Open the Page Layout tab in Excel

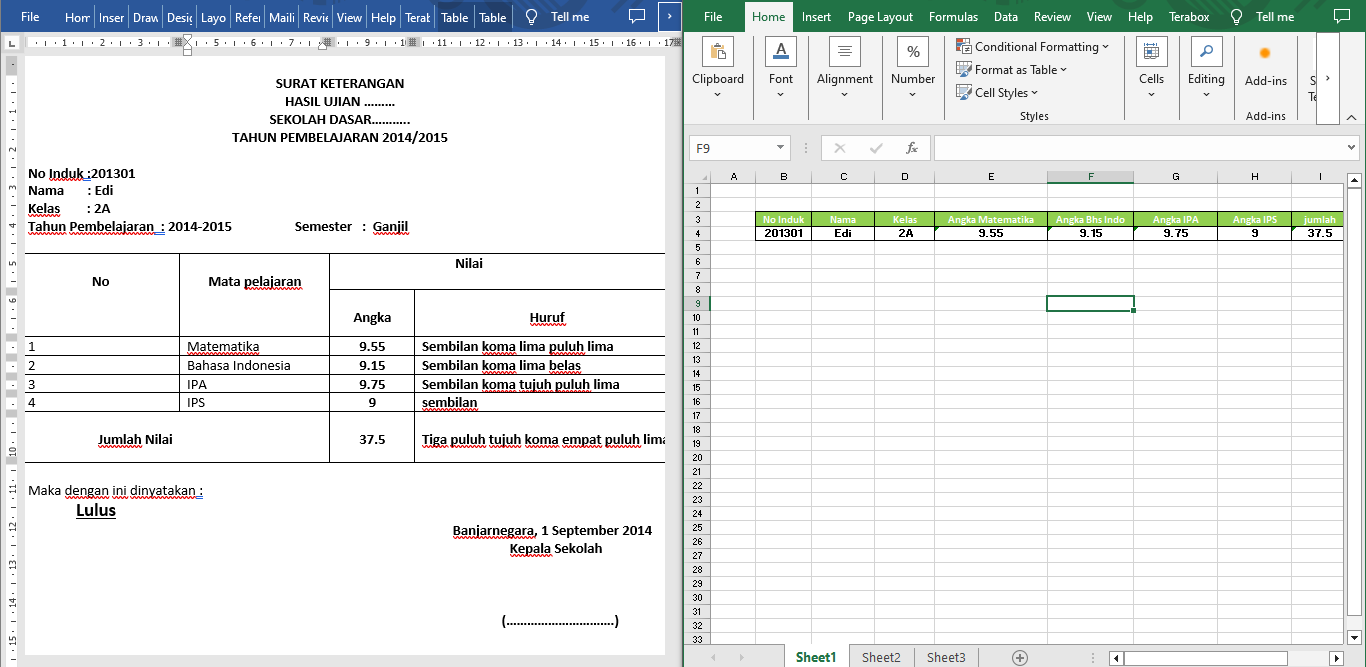pyautogui.click(x=880, y=17)
